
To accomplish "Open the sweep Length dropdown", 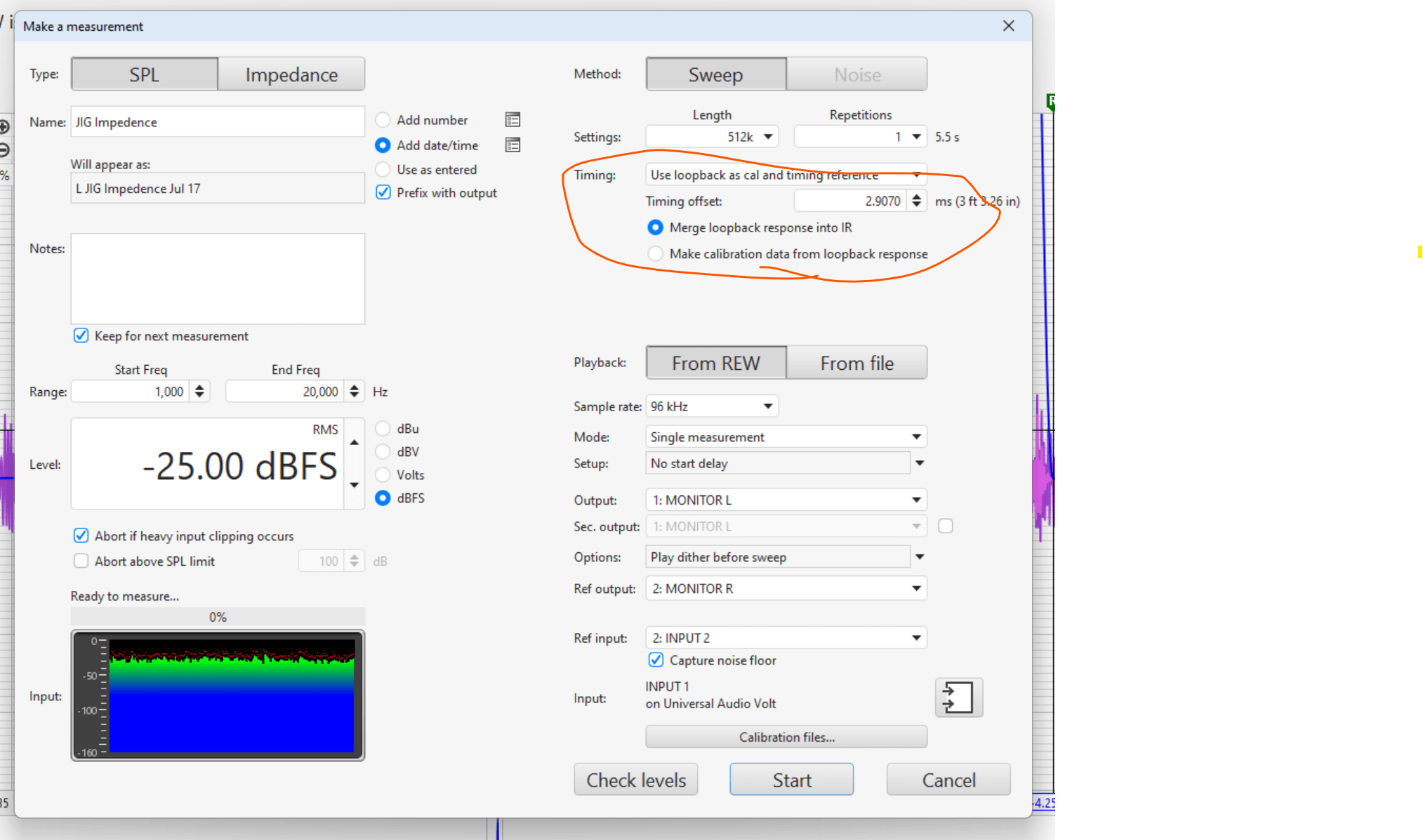I will coord(712,137).
